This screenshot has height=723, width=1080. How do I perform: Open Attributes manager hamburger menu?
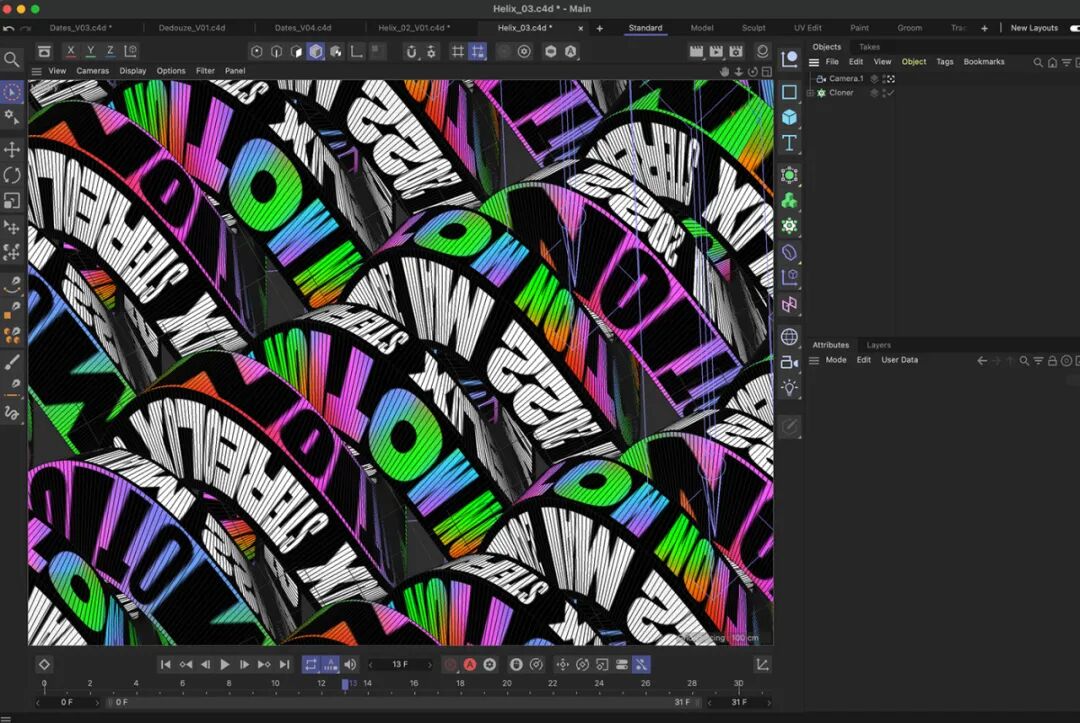coord(813,360)
